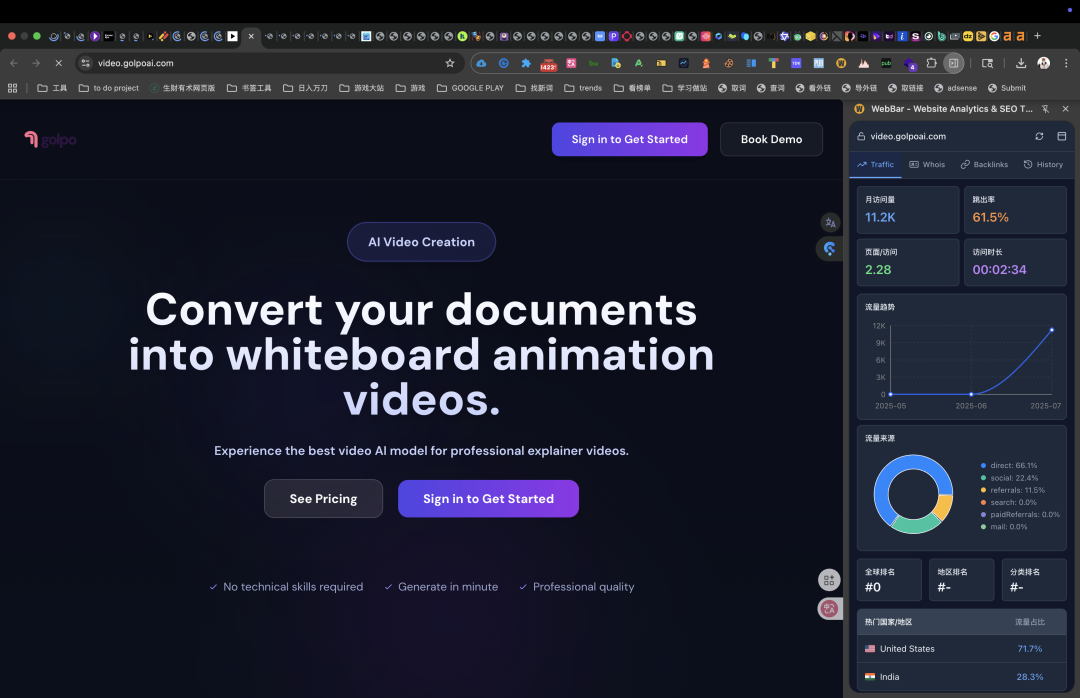The width and height of the screenshot is (1080, 698).
Task: Open the Chrome three-dot menu
Action: [x=1066, y=63]
